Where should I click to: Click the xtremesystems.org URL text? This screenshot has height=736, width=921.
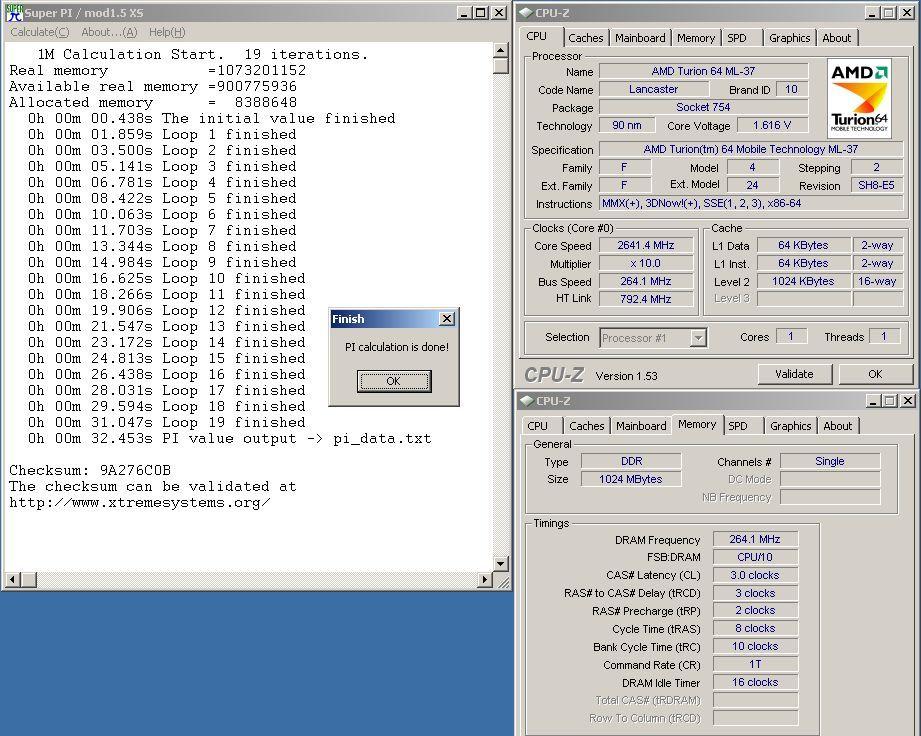(x=140, y=503)
